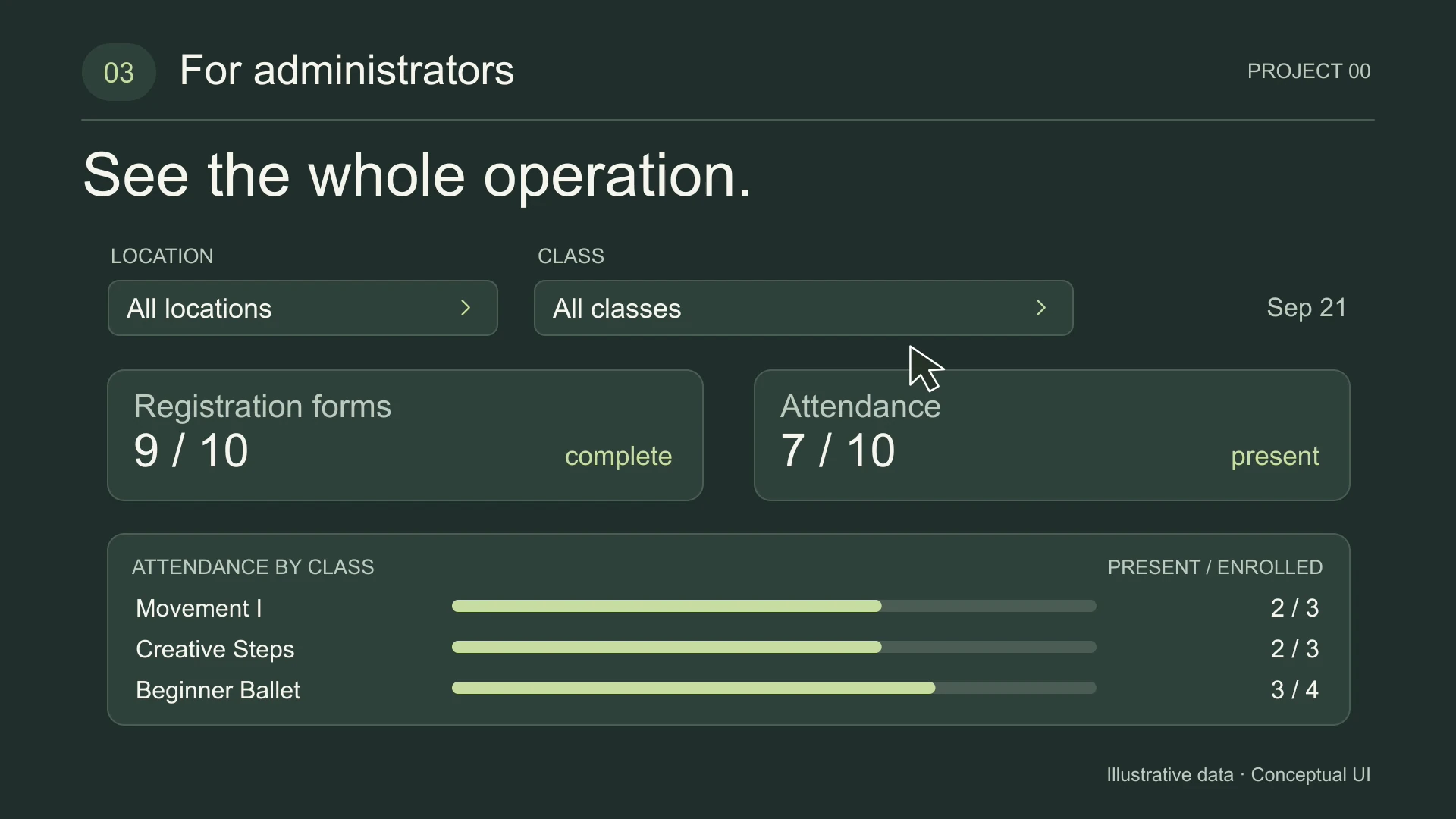Click the chevron in the All classes field
Viewport: 1456px width, 819px height.
tap(1040, 308)
